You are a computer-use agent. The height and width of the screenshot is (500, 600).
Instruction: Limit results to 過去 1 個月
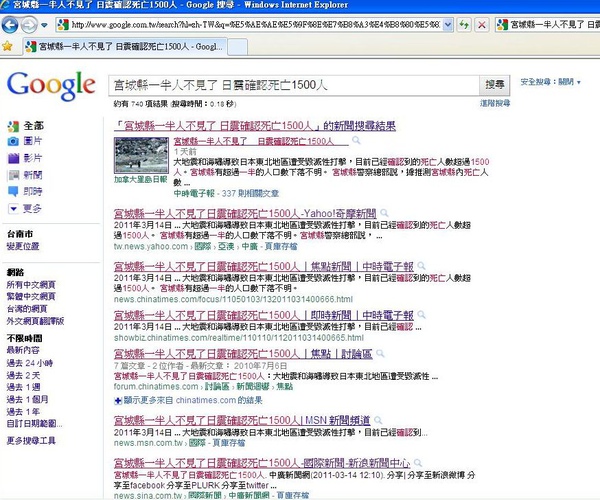[x=27, y=399]
